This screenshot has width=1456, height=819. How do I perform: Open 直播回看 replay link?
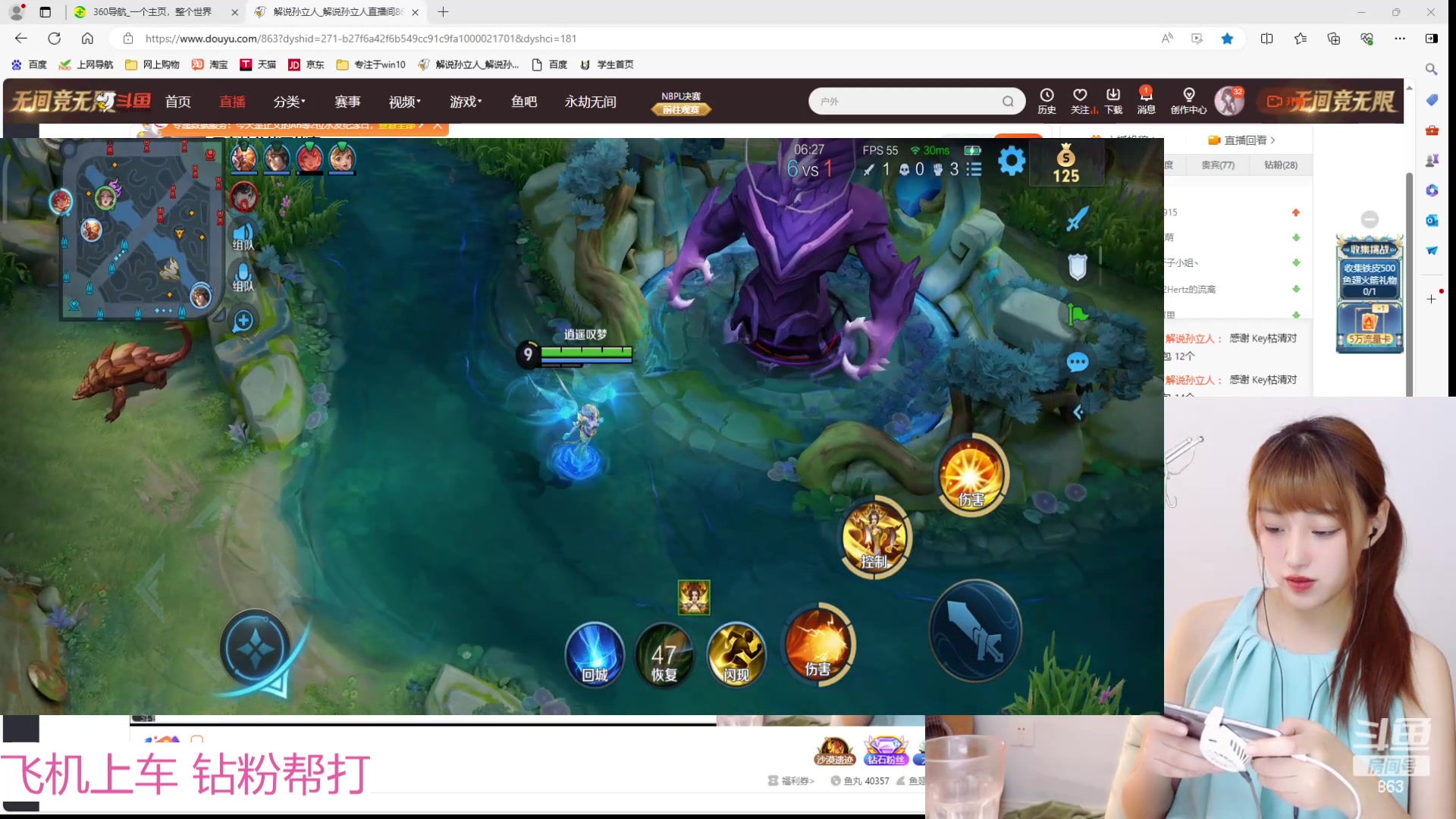pos(1242,140)
